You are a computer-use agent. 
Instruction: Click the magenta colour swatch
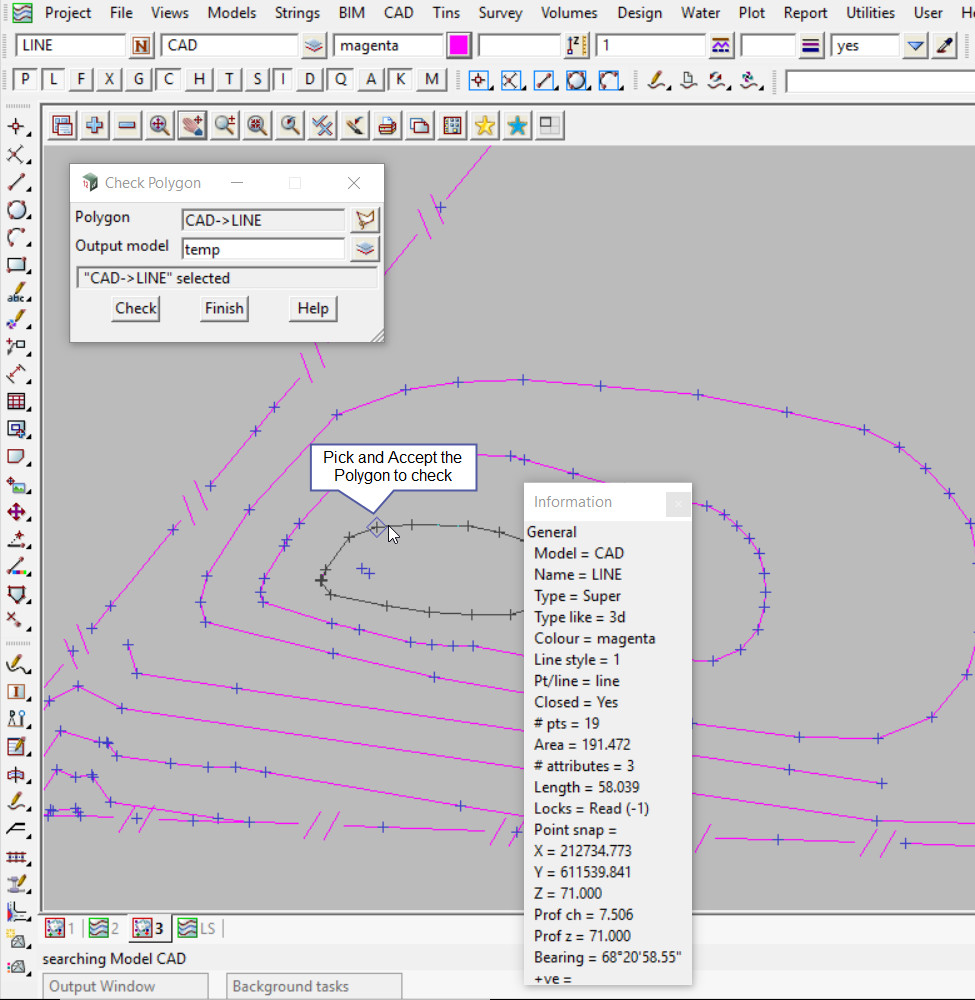tap(459, 46)
